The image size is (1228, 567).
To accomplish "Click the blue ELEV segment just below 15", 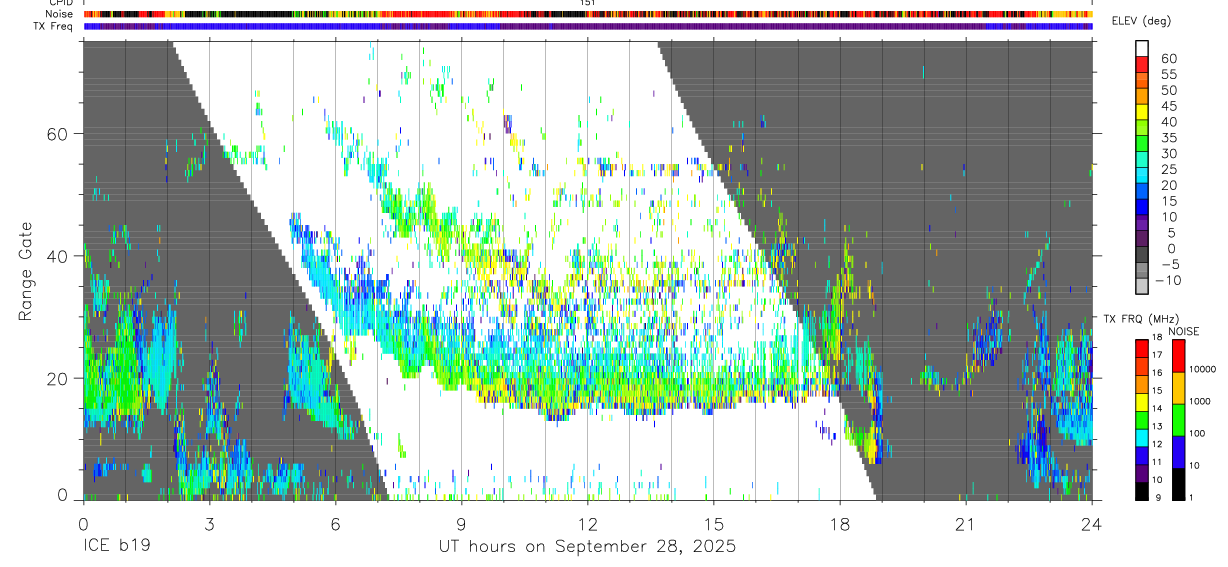I will pyautogui.click(x=1142, y=207).
